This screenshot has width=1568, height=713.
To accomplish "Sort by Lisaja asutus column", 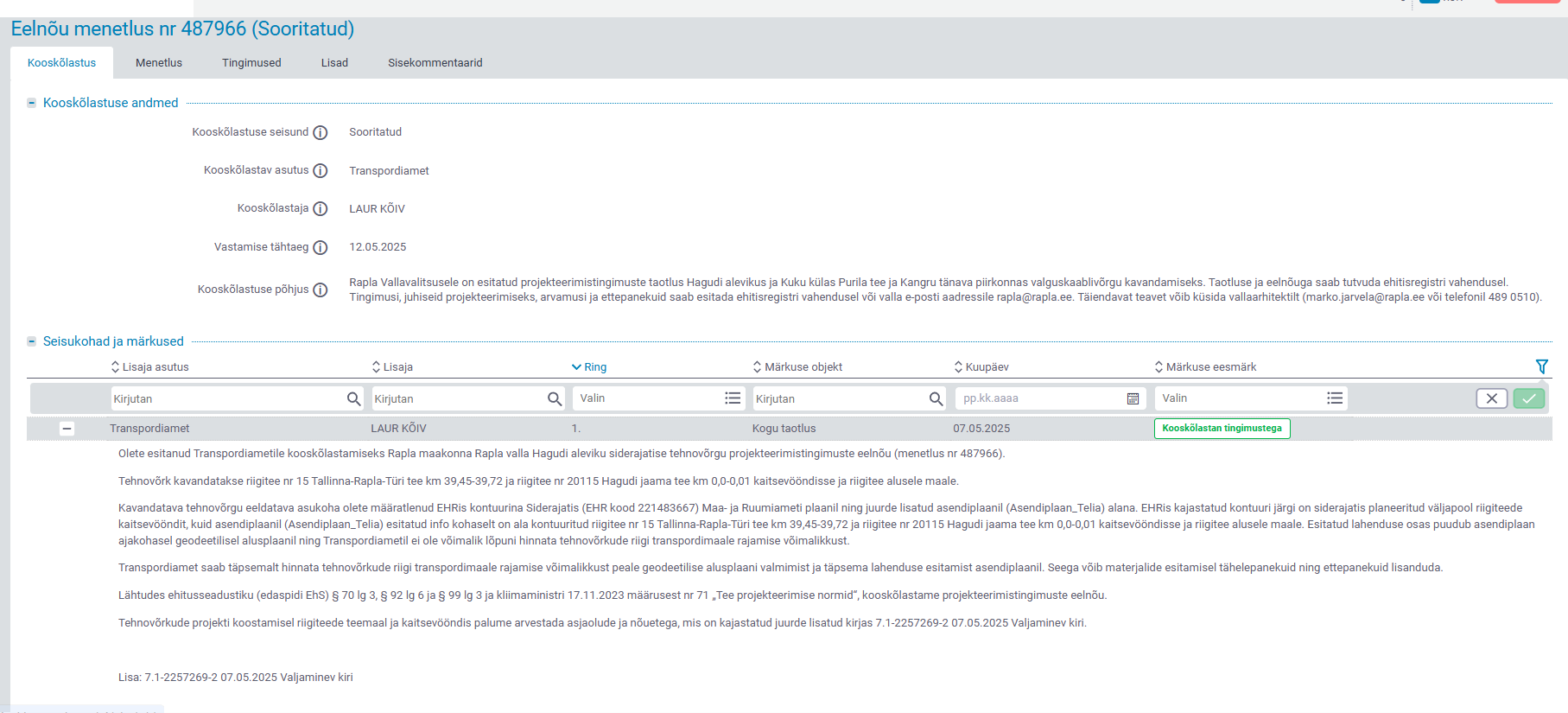I will [x=149, y=367].
